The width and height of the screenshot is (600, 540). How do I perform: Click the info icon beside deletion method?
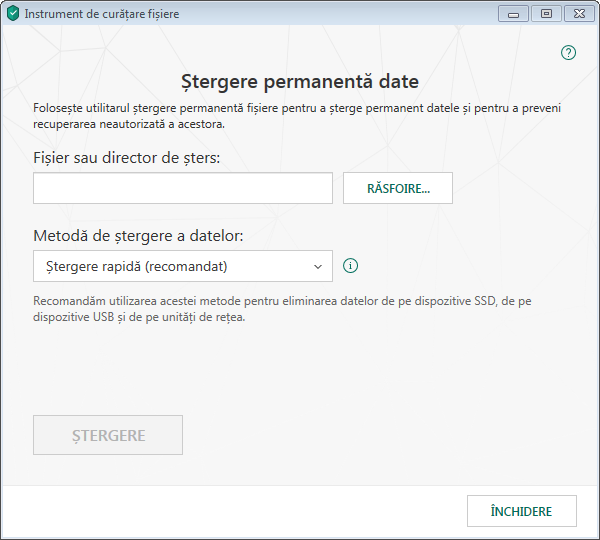coord(350,266)
